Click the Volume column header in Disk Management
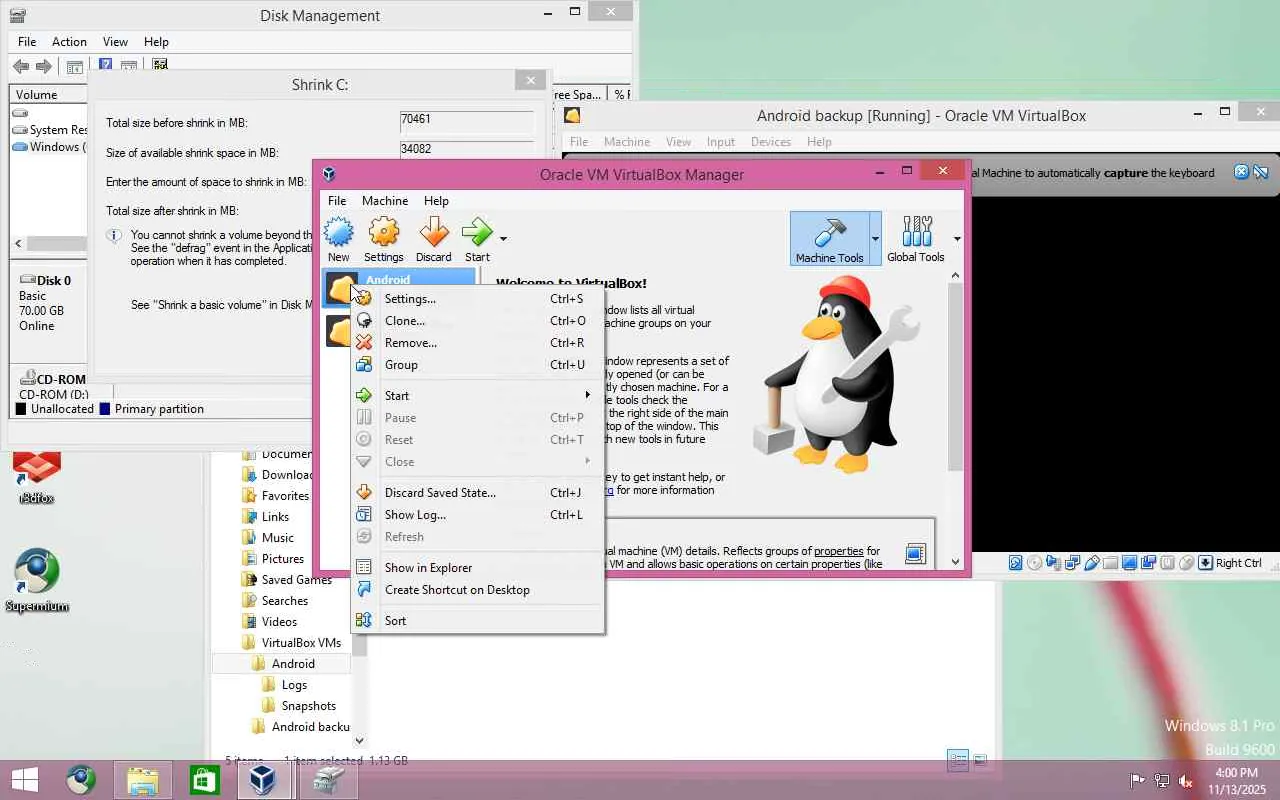This screenshot has height=800, width=1280. click(48, 94)
